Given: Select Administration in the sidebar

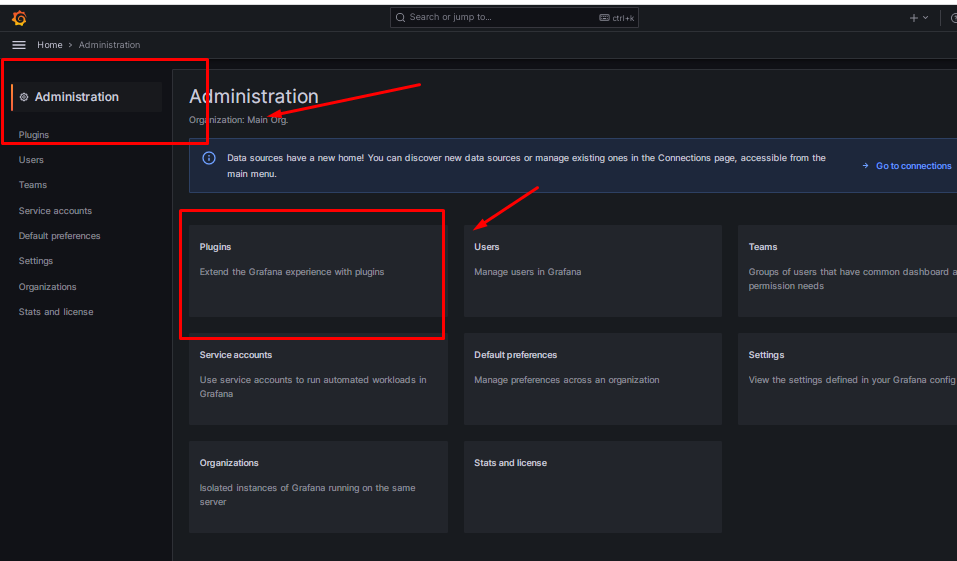Looking at the screenshot, I should coord(87,97).
